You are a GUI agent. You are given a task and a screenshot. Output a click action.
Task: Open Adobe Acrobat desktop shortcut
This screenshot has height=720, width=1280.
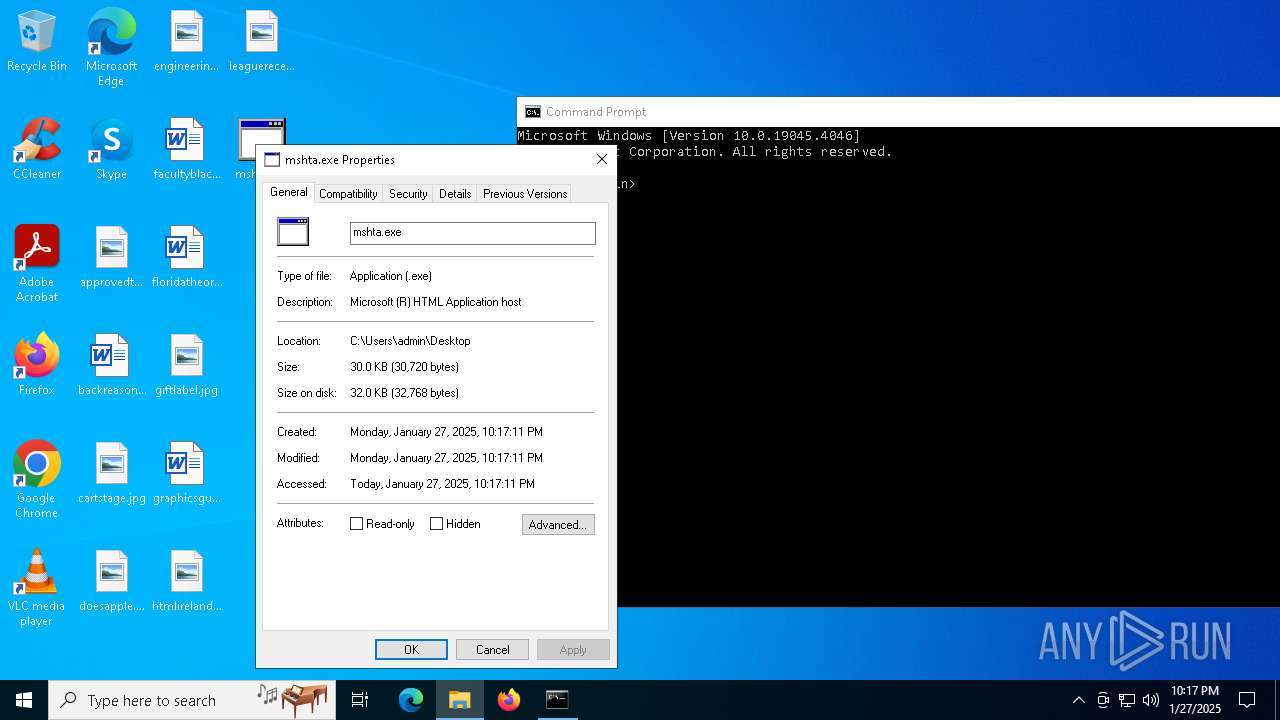(x=37, y=264)
